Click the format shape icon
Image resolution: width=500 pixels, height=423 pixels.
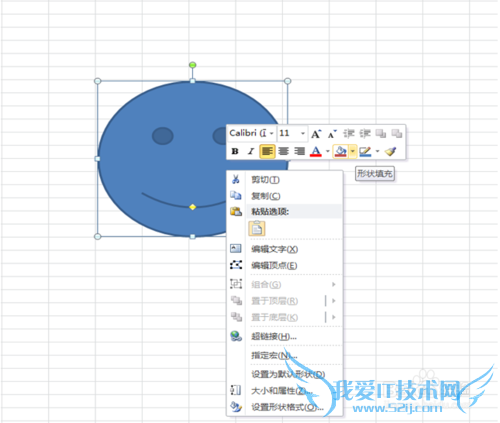tap(236, 407)
